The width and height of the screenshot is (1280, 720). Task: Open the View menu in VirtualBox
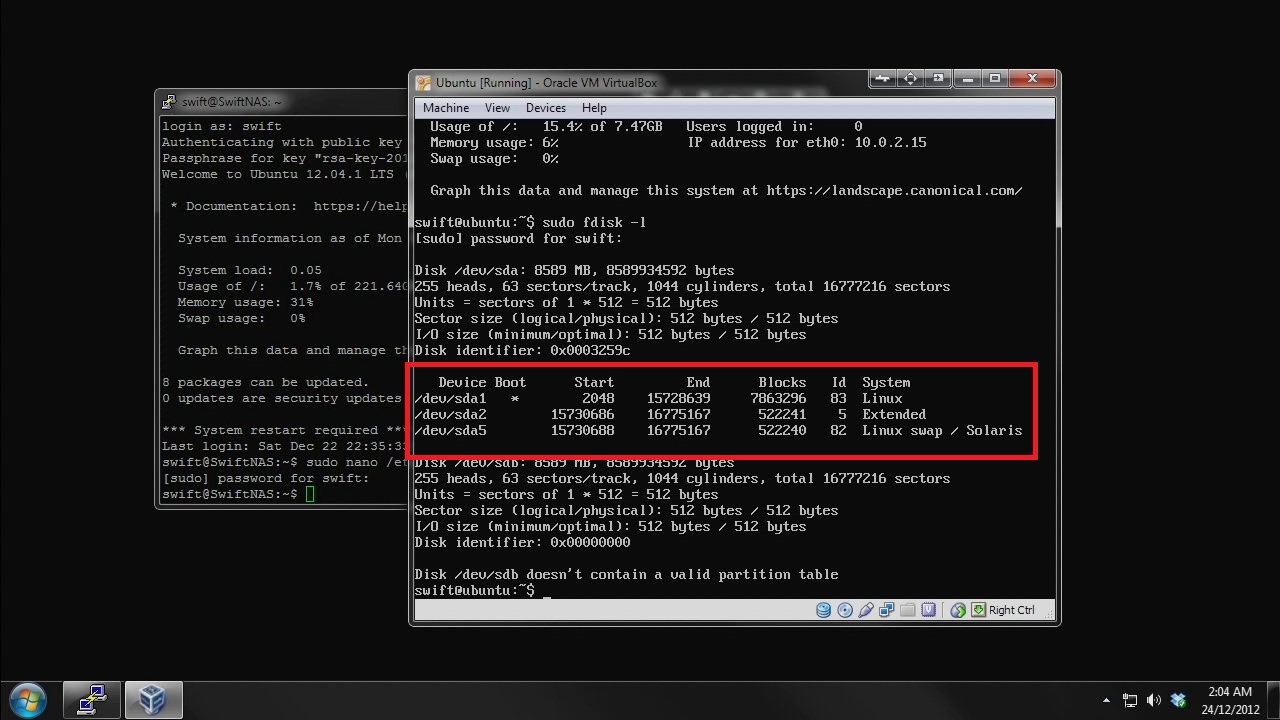(x=497, y=108)
